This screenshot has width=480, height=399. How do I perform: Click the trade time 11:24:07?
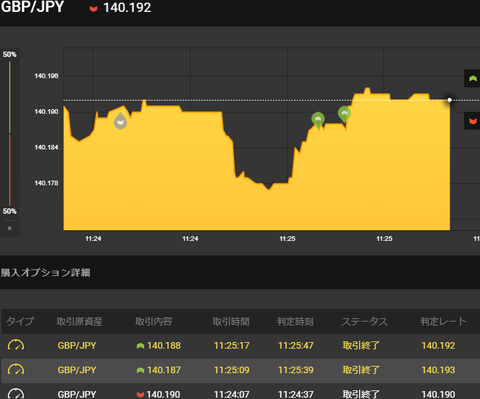(x=232, y=394)
